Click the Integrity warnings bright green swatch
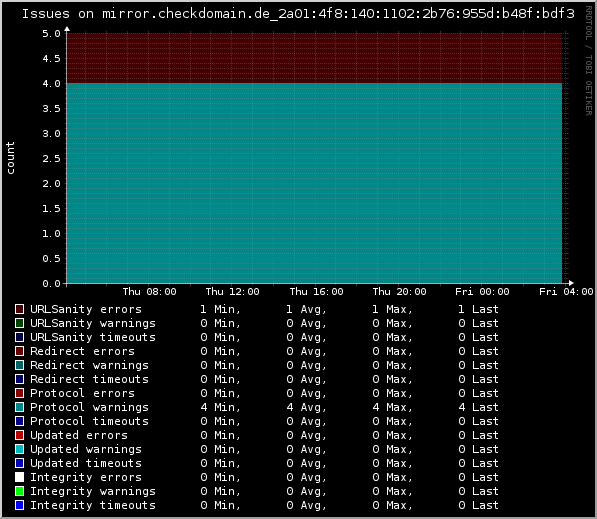Screen dimensions: 597x519 click(x=19, y=491)
